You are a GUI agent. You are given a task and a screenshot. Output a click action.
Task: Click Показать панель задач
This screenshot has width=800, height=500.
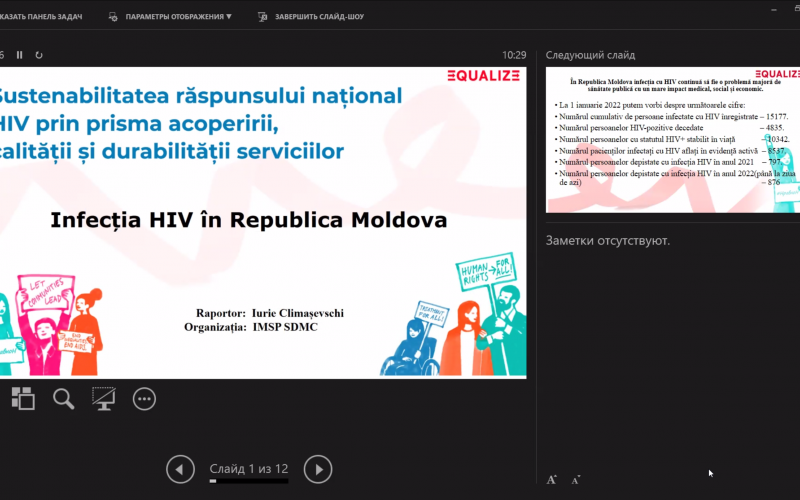pos(40,17)
